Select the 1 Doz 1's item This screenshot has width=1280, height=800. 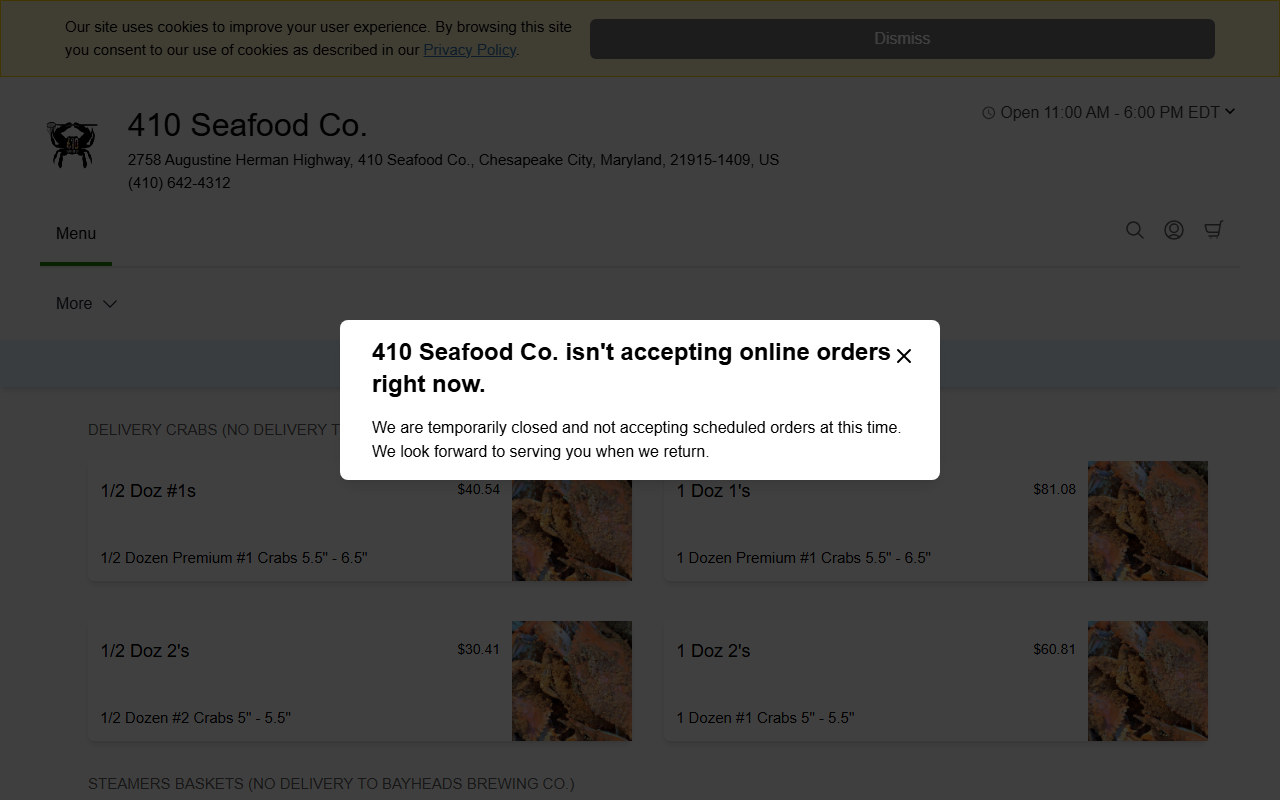click(936, 521)
